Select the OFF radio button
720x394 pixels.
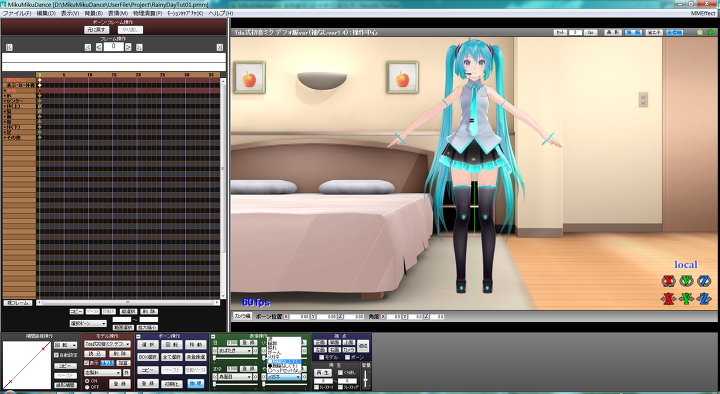coord(87,387)
